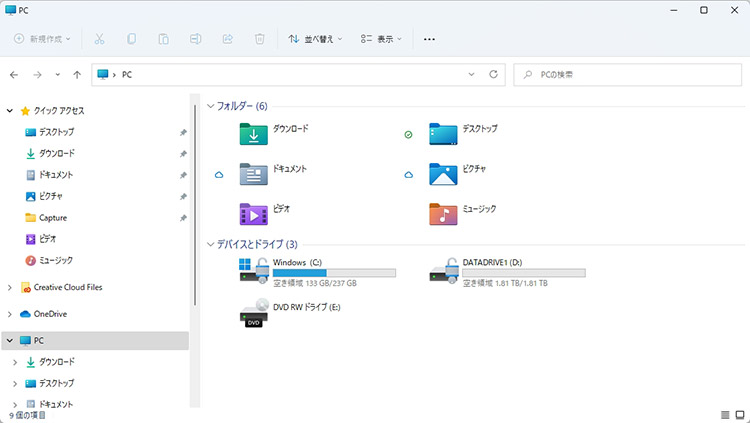Screen dimensions: 750x423
Task: Click the Cut scissors icon in toolbar
Action: tap(99, 39)
